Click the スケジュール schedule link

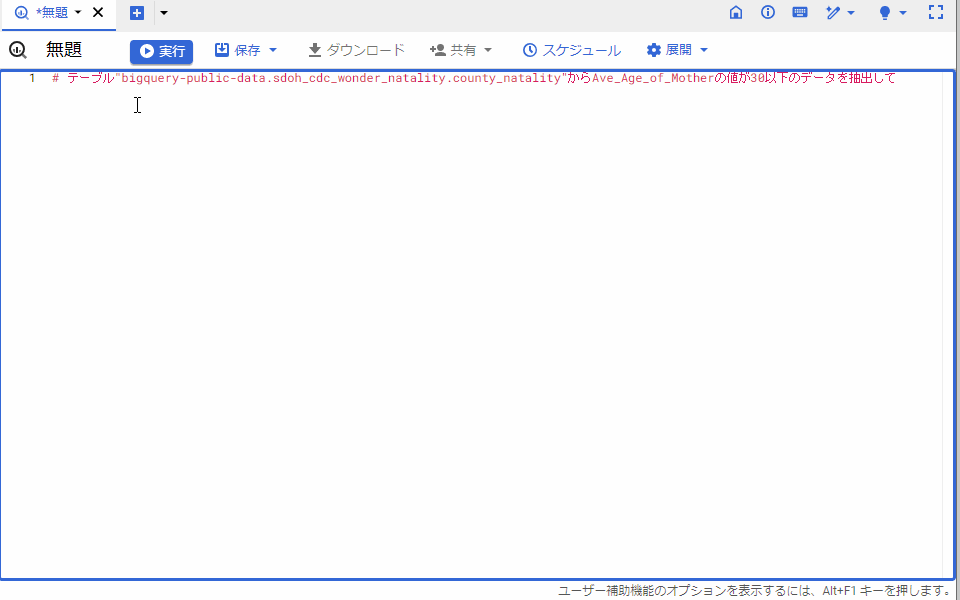tap(570, 49)
